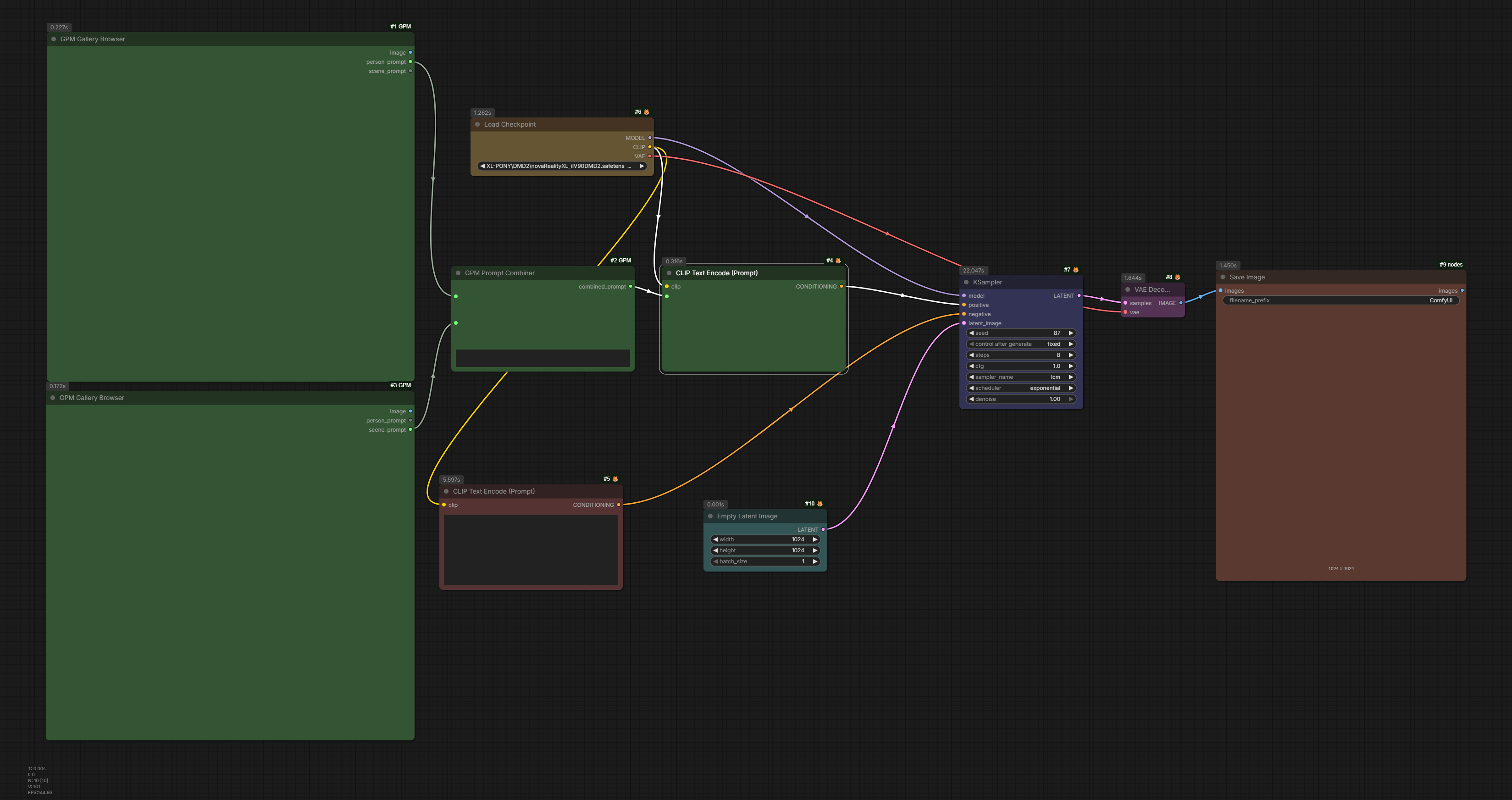This screenshot has width=1512, height=800.
Task: Collapse node #3 GPM Gallery Browser title dot
Action: (53, 398)
